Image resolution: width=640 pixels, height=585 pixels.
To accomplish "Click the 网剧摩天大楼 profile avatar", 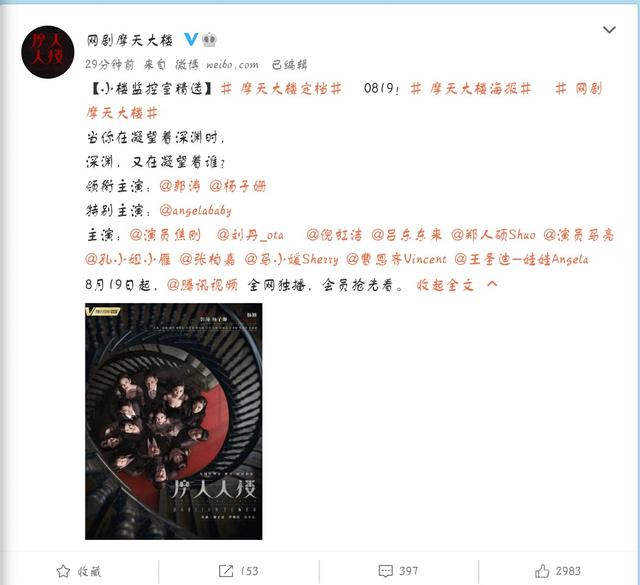I will coord(48,52).
